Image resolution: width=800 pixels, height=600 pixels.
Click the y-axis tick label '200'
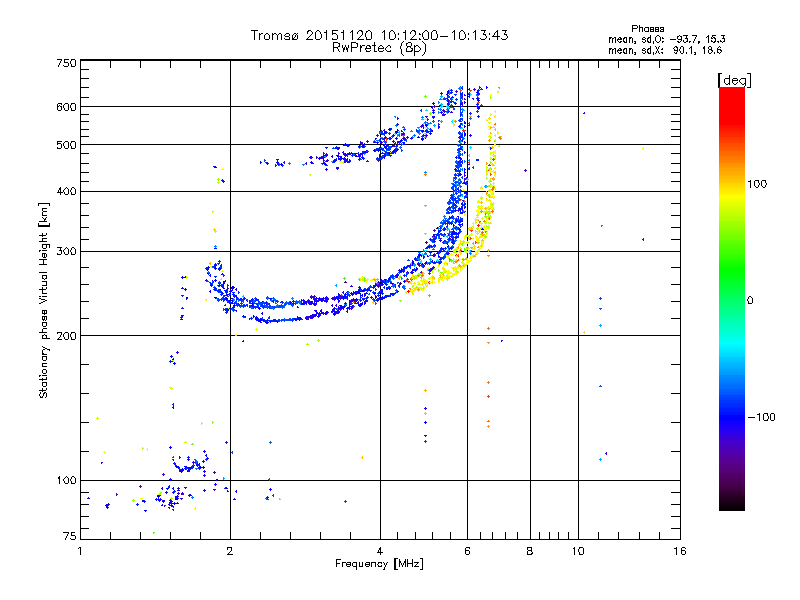[x=66, y=336]
